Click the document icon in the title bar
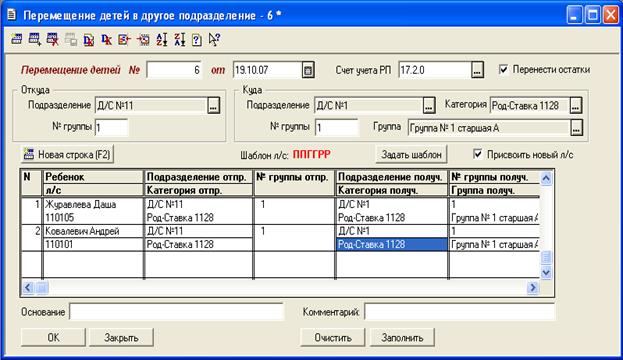The image size is (623, 360). pos(12,15)
